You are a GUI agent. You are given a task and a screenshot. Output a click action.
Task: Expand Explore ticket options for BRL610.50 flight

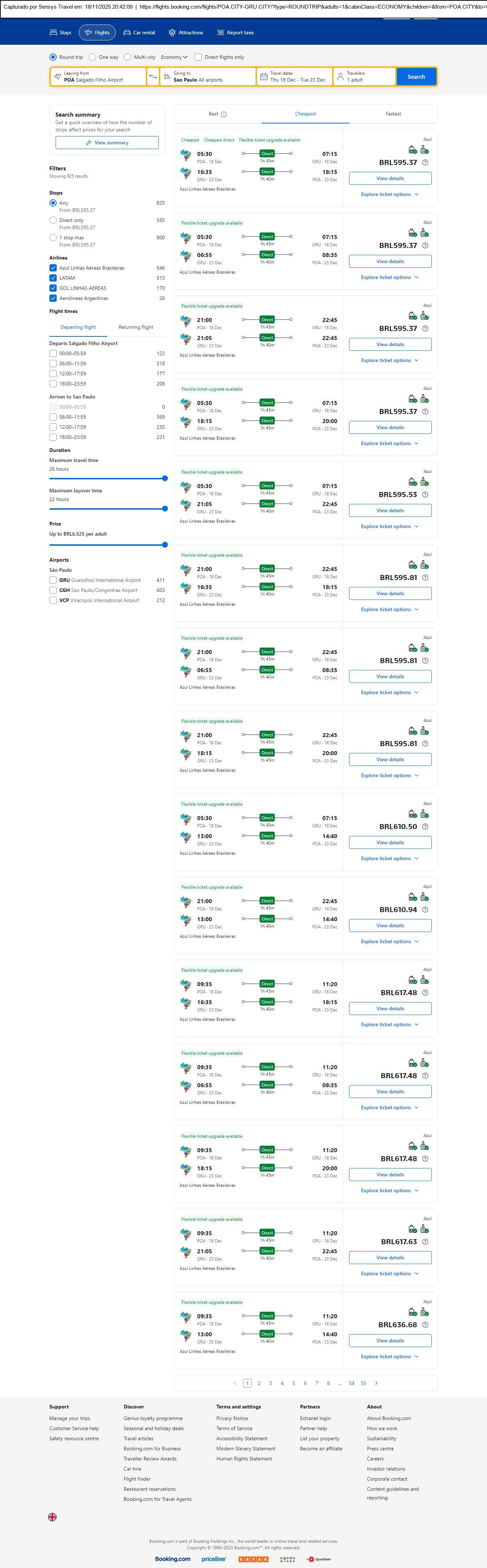point(390,858)
